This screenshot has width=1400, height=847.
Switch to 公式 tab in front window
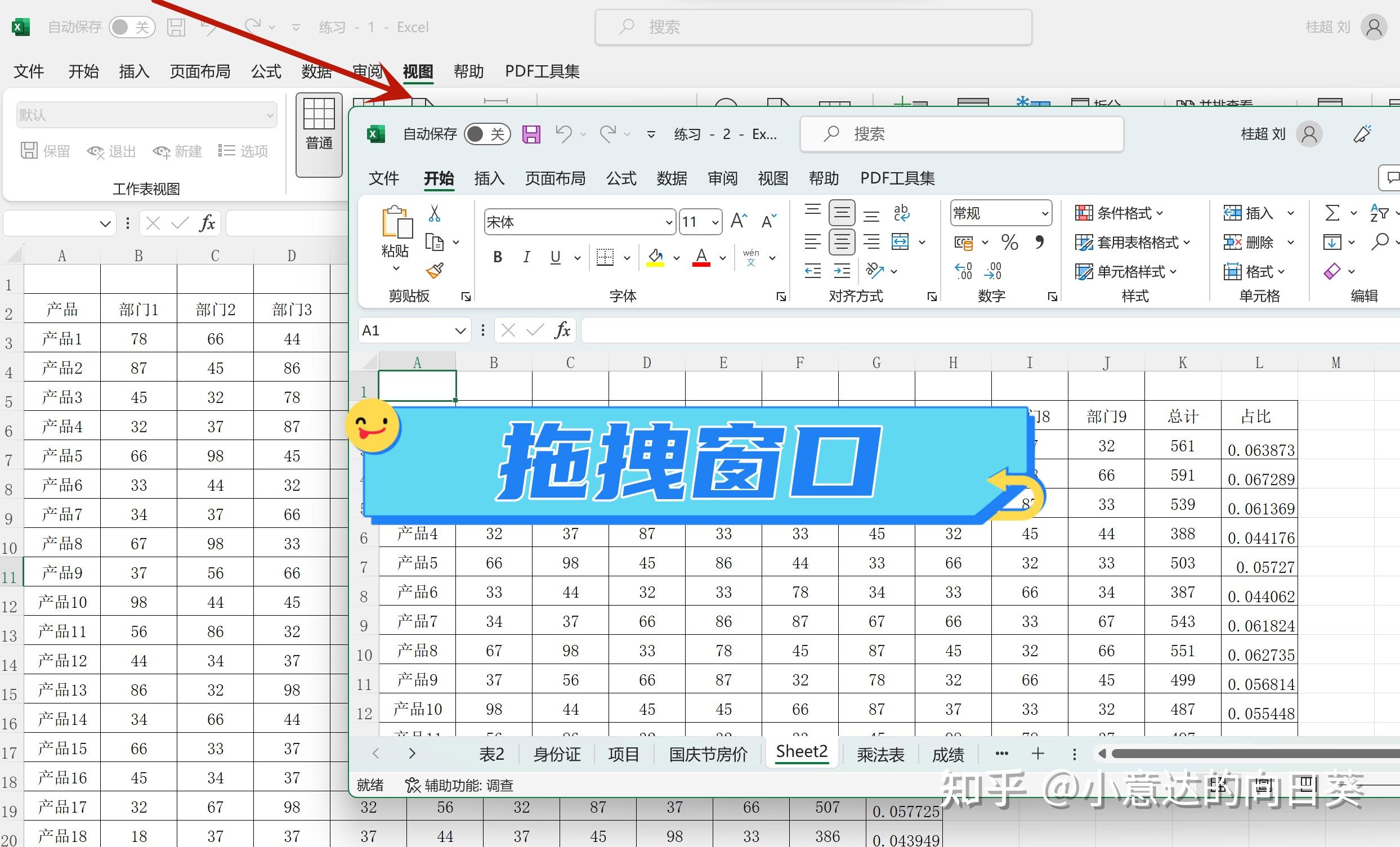(621, 178)
